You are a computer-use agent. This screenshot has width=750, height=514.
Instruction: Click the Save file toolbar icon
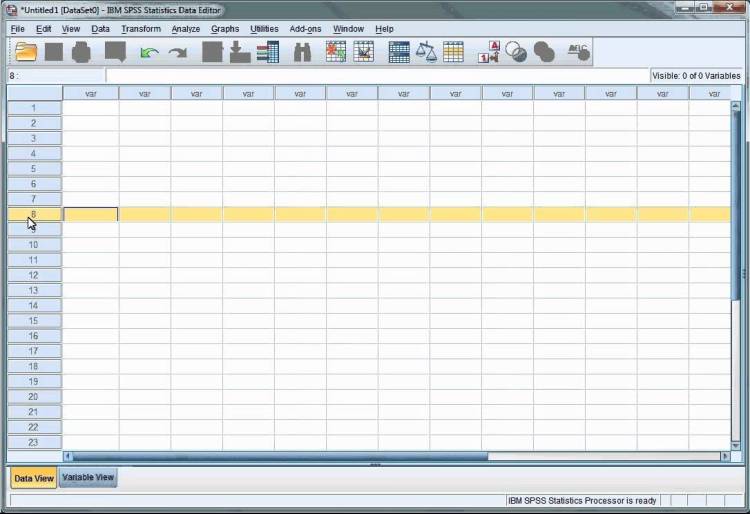[x=54, y=52]
